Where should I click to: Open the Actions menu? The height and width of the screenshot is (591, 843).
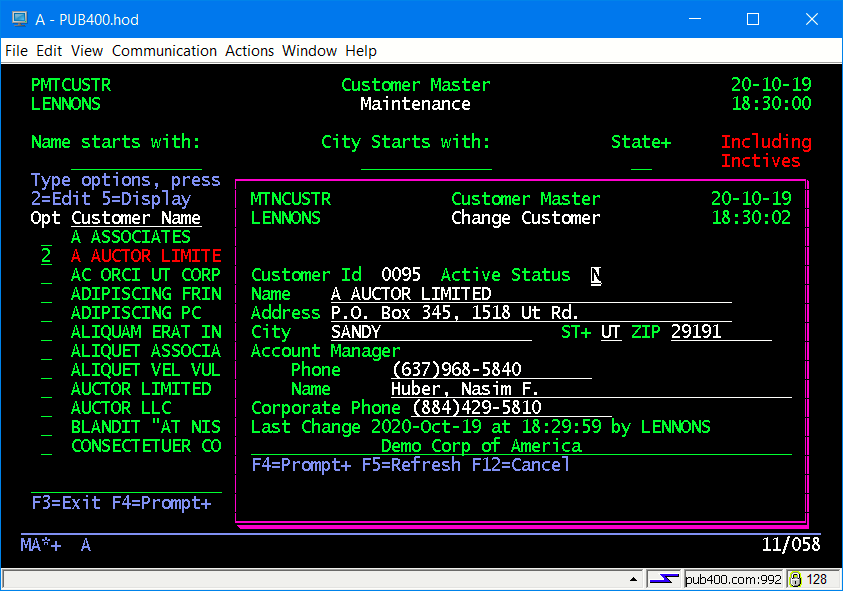coord(249,51)
